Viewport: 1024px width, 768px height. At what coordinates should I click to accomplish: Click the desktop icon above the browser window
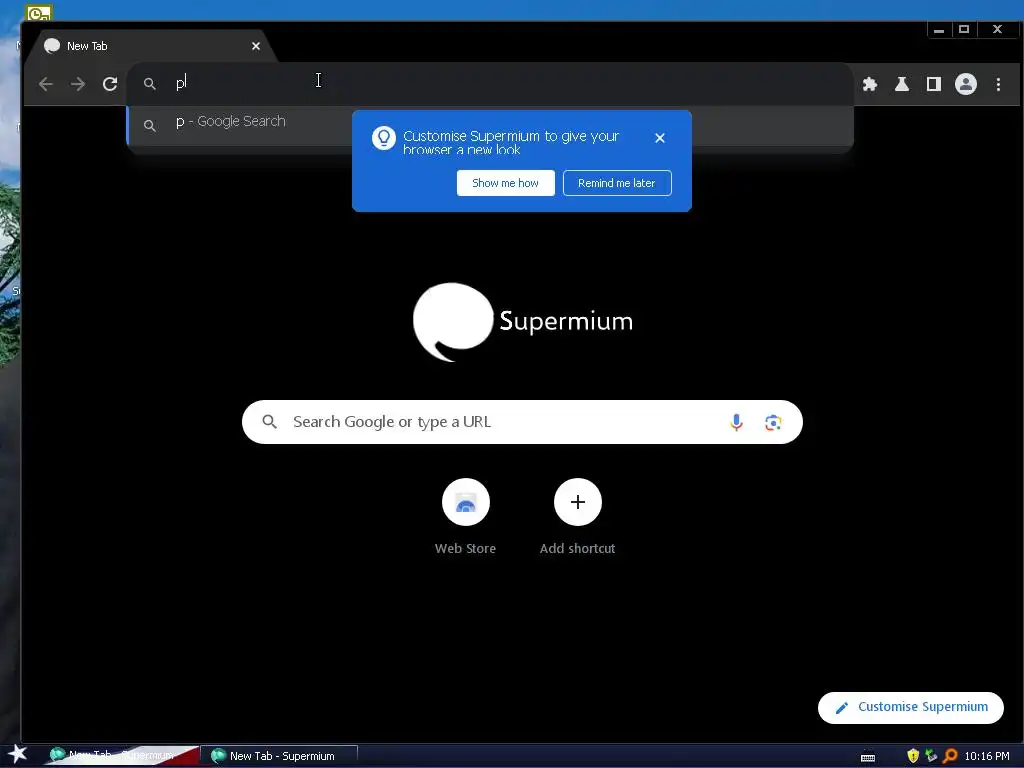[39, 12]
